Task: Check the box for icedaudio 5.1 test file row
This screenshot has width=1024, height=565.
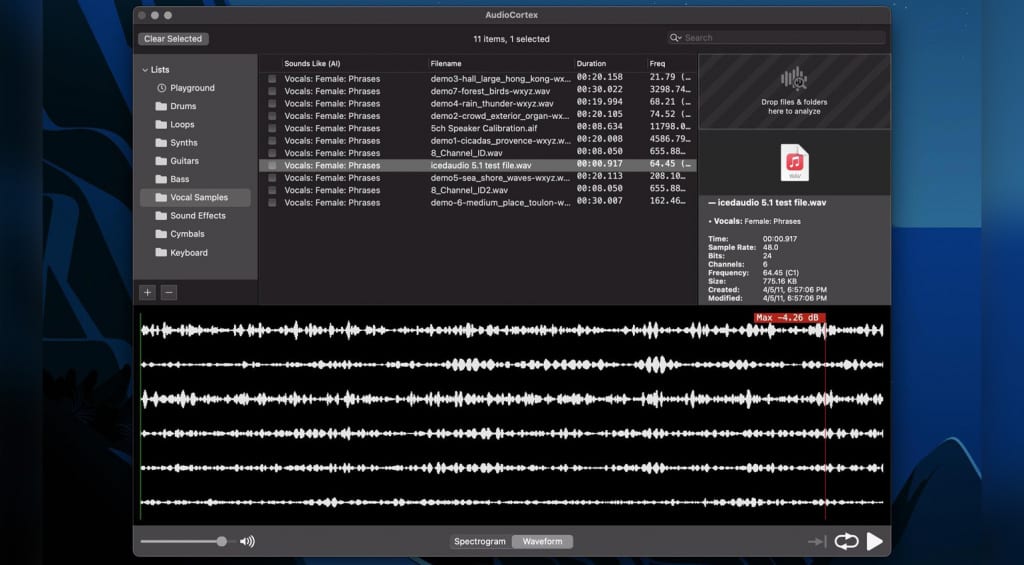Action: pyautogui.click(x=272, y=165)
